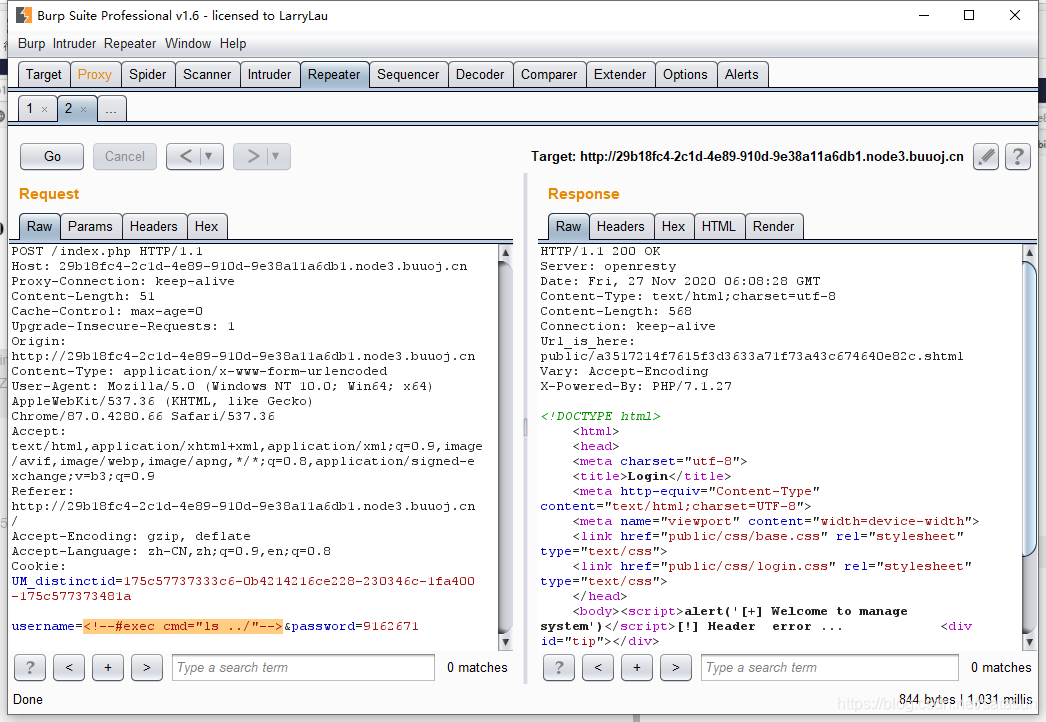
Task: Focus the request search text field
Action: [x=304, y=667]
